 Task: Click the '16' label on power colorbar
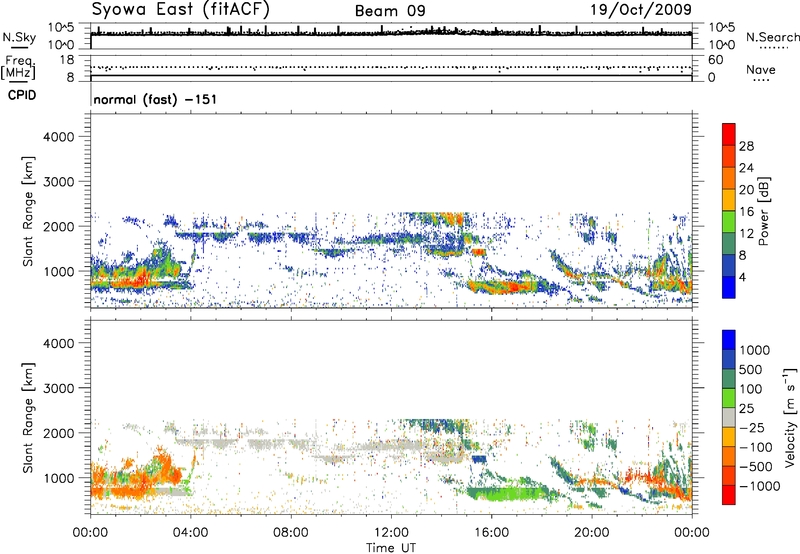[x=746, y=212]
